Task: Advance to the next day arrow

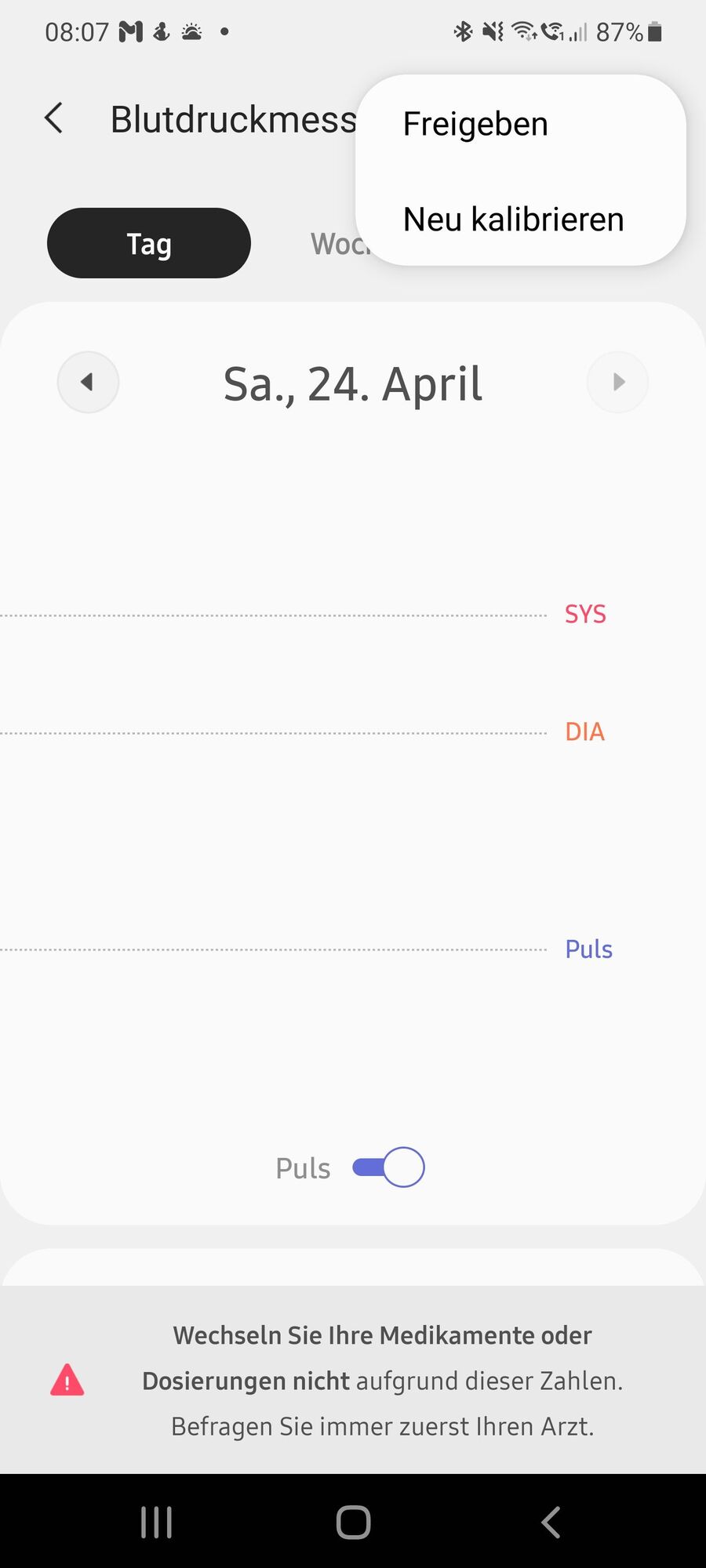Action: coord(618,382)
